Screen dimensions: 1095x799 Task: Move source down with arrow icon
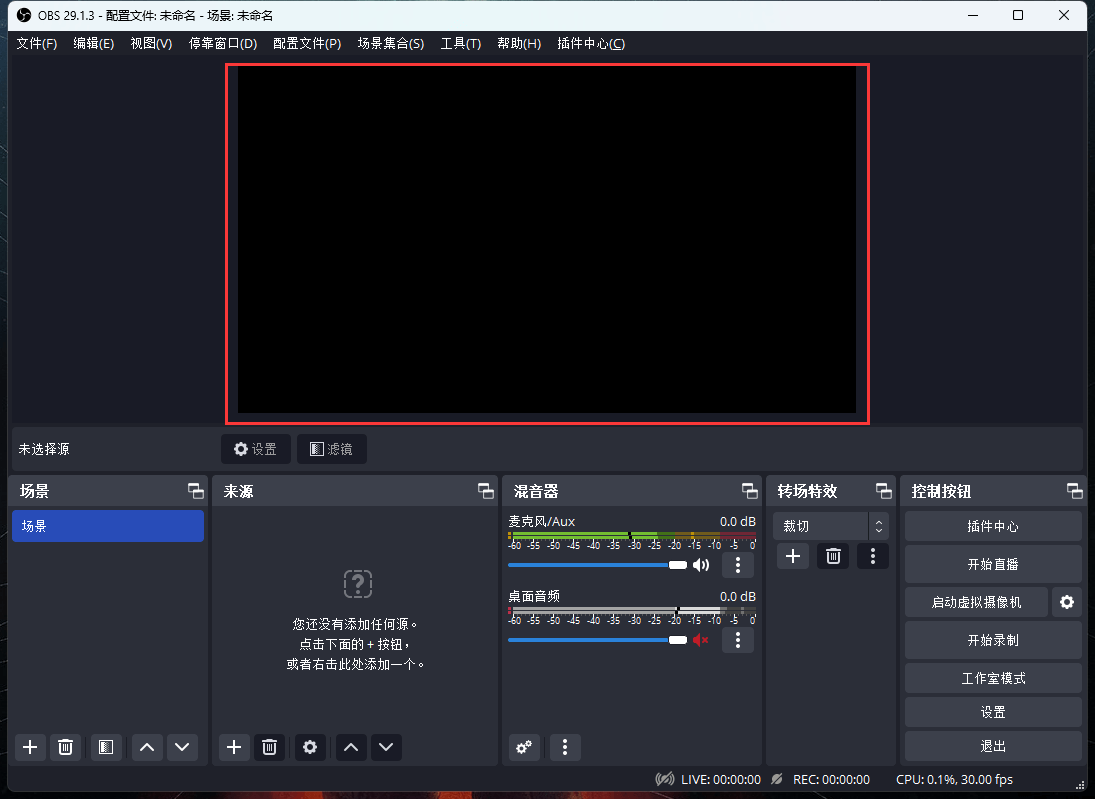386,747
